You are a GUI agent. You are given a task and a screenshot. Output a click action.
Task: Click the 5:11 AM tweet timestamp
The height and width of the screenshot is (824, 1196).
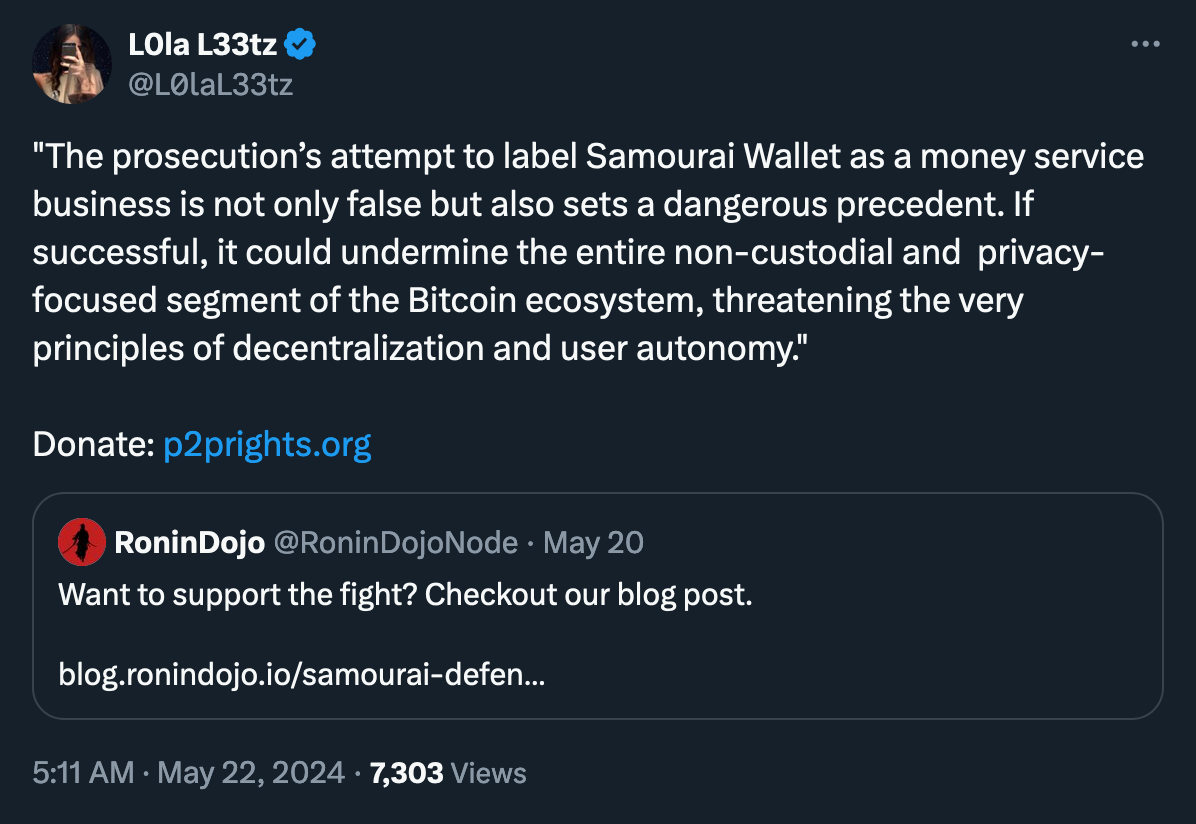[83, 772]
